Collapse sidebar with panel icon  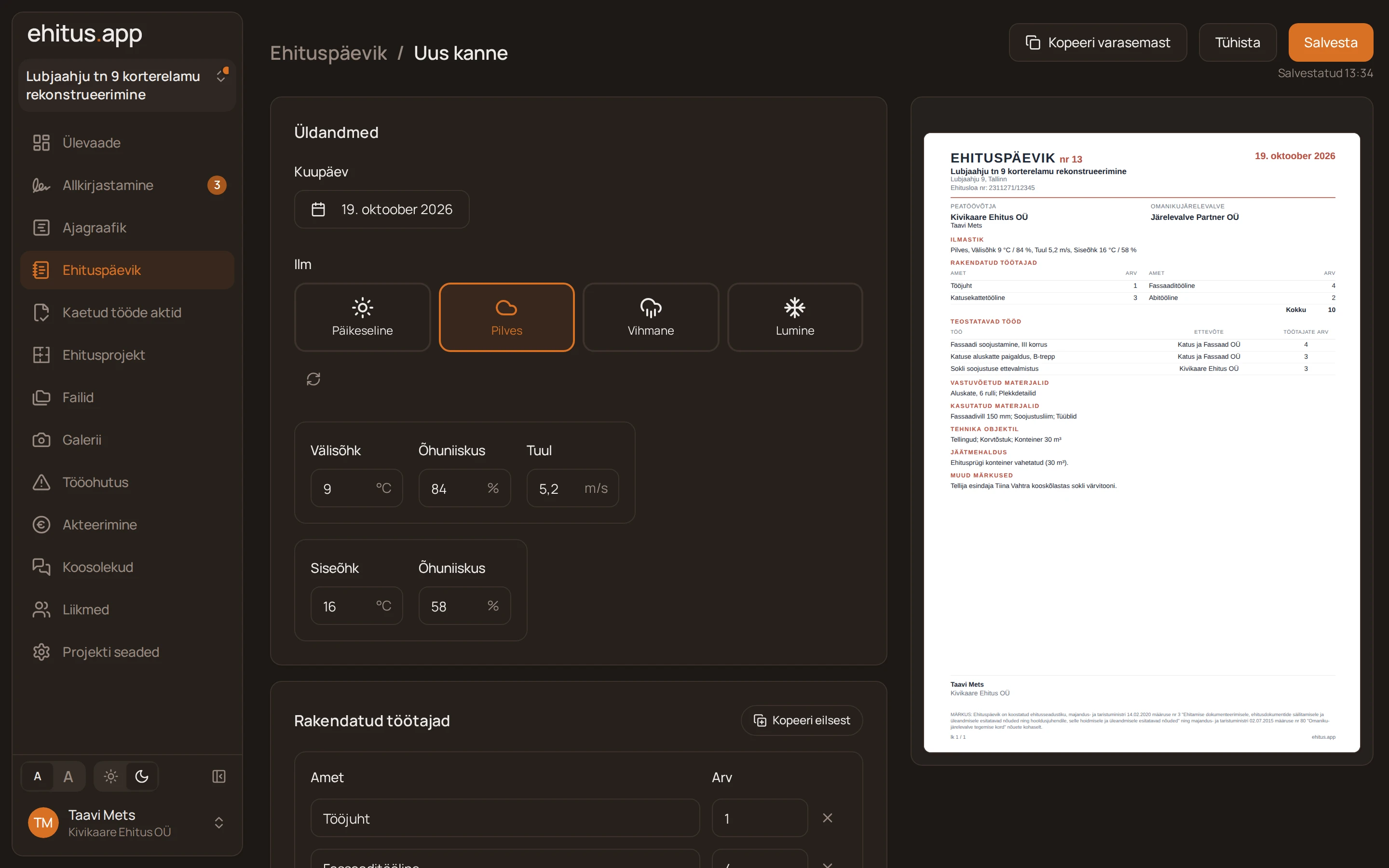218,776
